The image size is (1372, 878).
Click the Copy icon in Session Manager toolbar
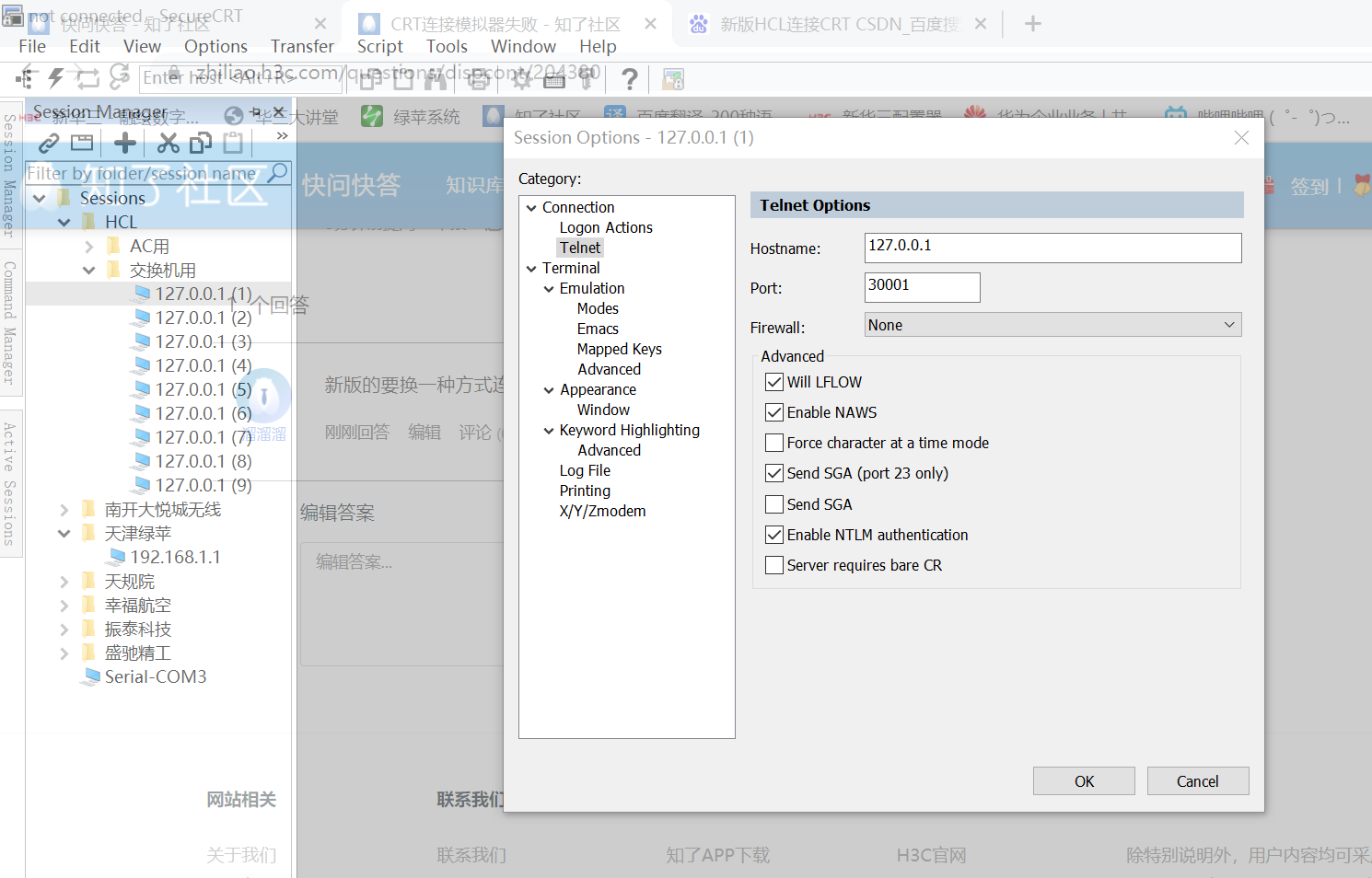[200, 143]
